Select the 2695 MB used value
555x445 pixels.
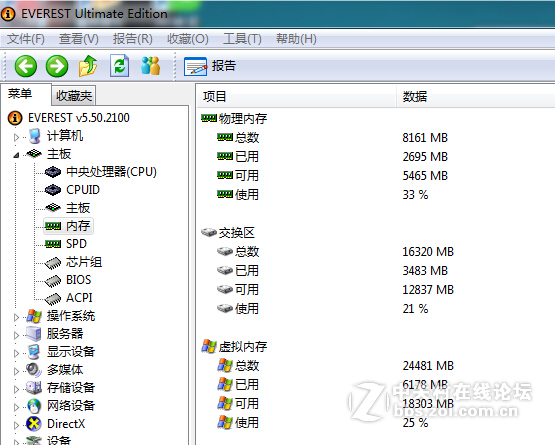425,156
